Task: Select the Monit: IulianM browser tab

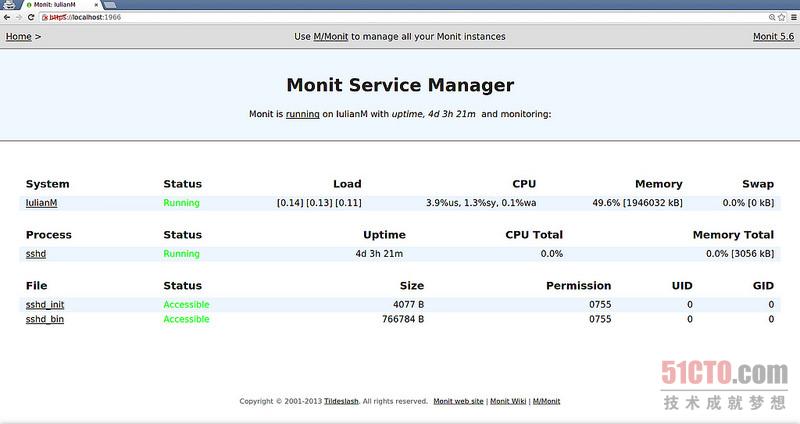Action: pos(61,5)
